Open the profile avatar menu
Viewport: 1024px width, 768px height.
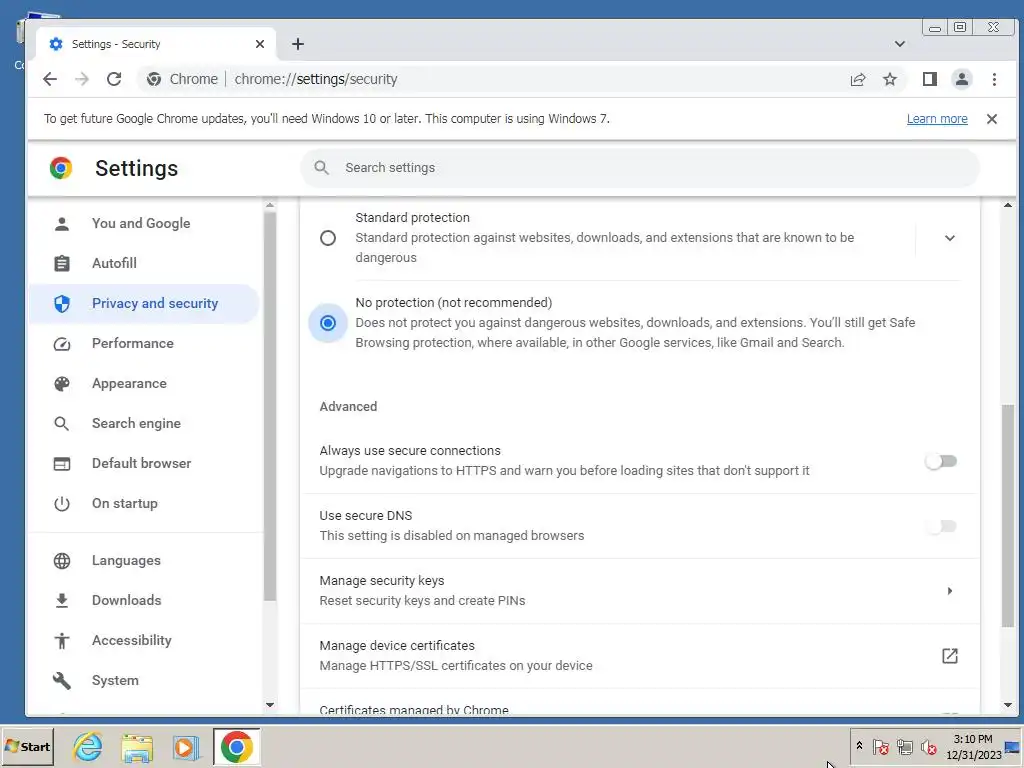click(961, 79)
